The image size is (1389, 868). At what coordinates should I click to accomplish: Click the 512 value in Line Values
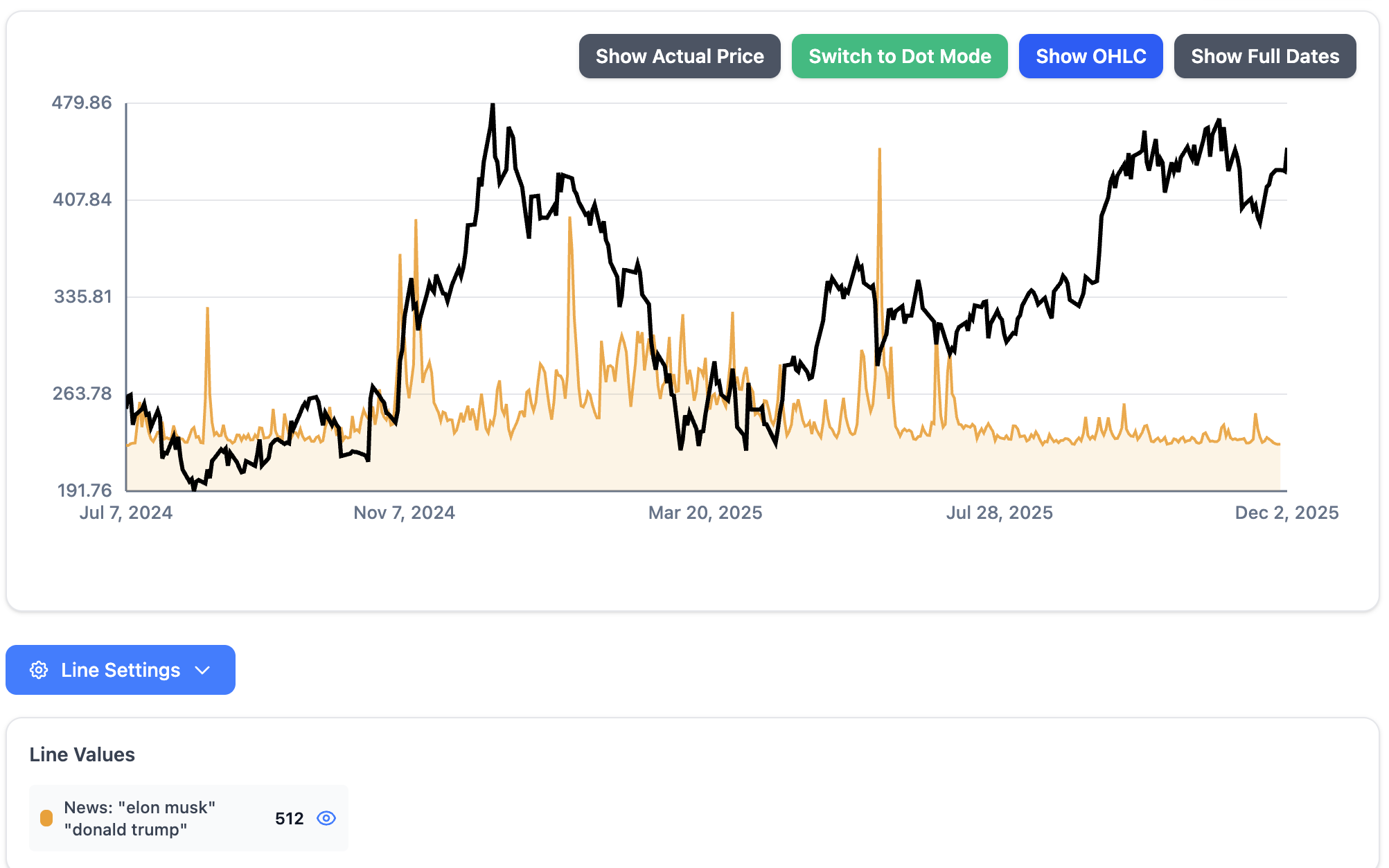(x=290, y=818)
